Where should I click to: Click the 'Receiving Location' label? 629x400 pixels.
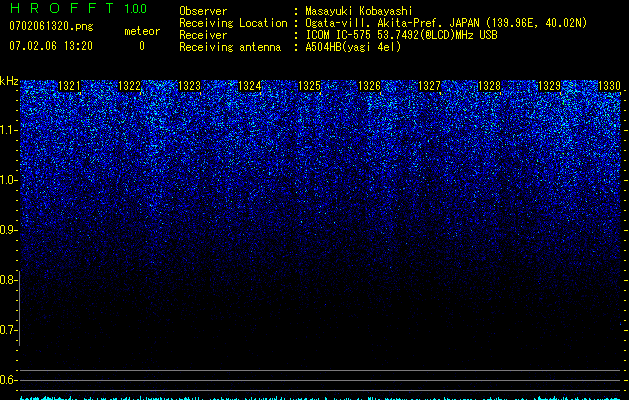point(233,23)
